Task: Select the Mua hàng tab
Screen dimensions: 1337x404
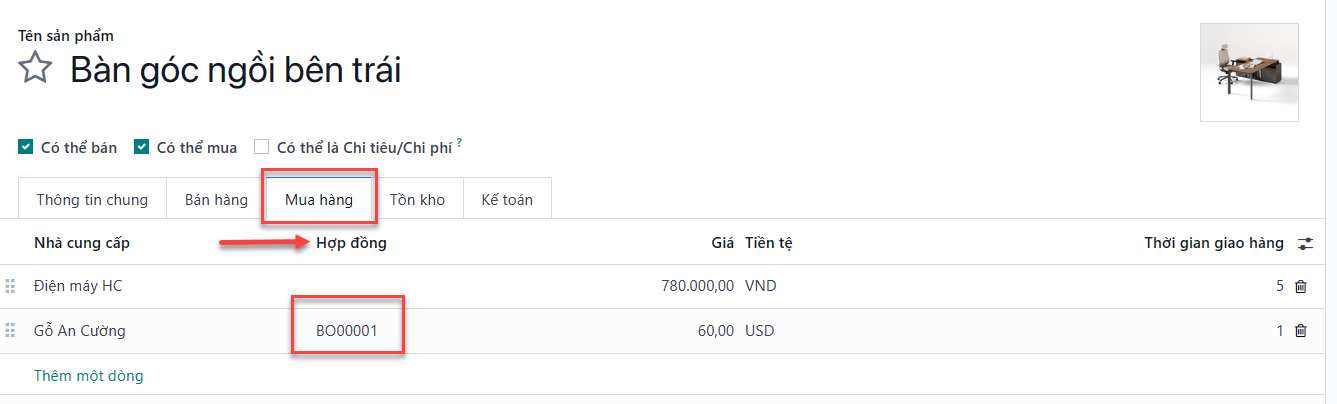Action: coord(319,199)
